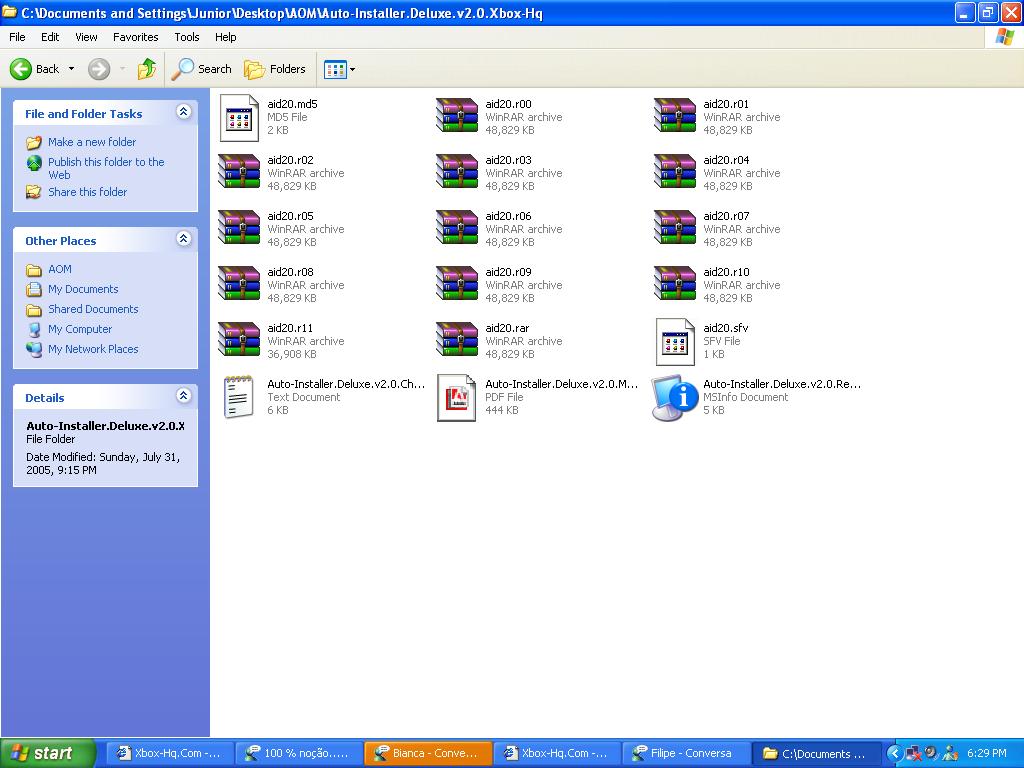
Task: Select the aid20.r06 WinRAR archive icon
Action: tap(456, 228)
